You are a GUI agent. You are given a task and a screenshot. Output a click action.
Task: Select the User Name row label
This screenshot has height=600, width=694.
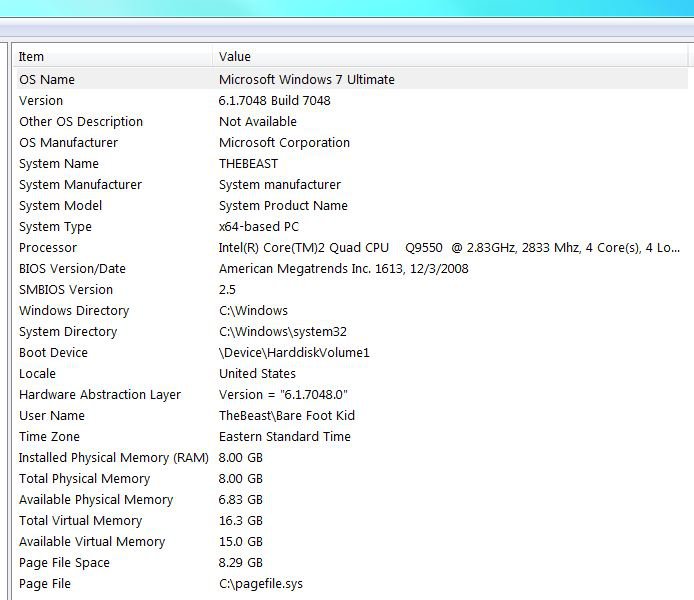click(x=52, y=416)
